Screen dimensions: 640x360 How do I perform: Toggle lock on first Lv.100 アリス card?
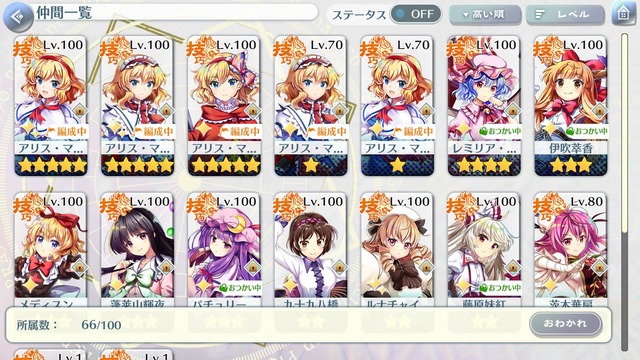pos(79,110)
